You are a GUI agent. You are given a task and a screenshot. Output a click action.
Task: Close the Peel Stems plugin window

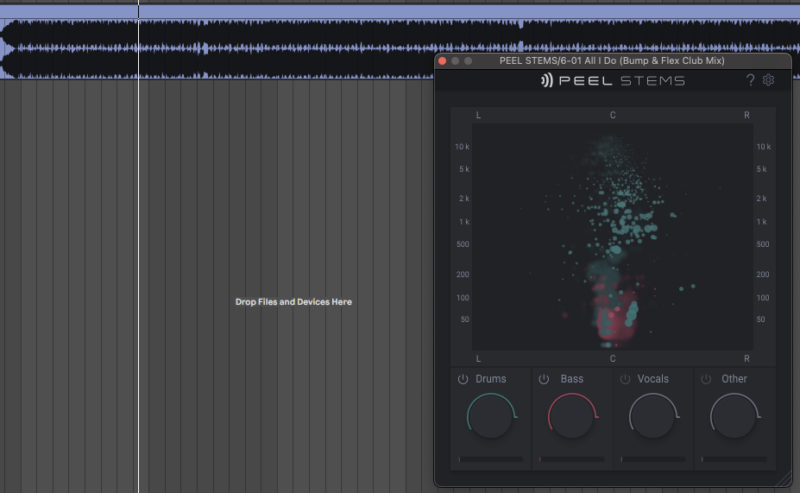(x=443, y=61)
